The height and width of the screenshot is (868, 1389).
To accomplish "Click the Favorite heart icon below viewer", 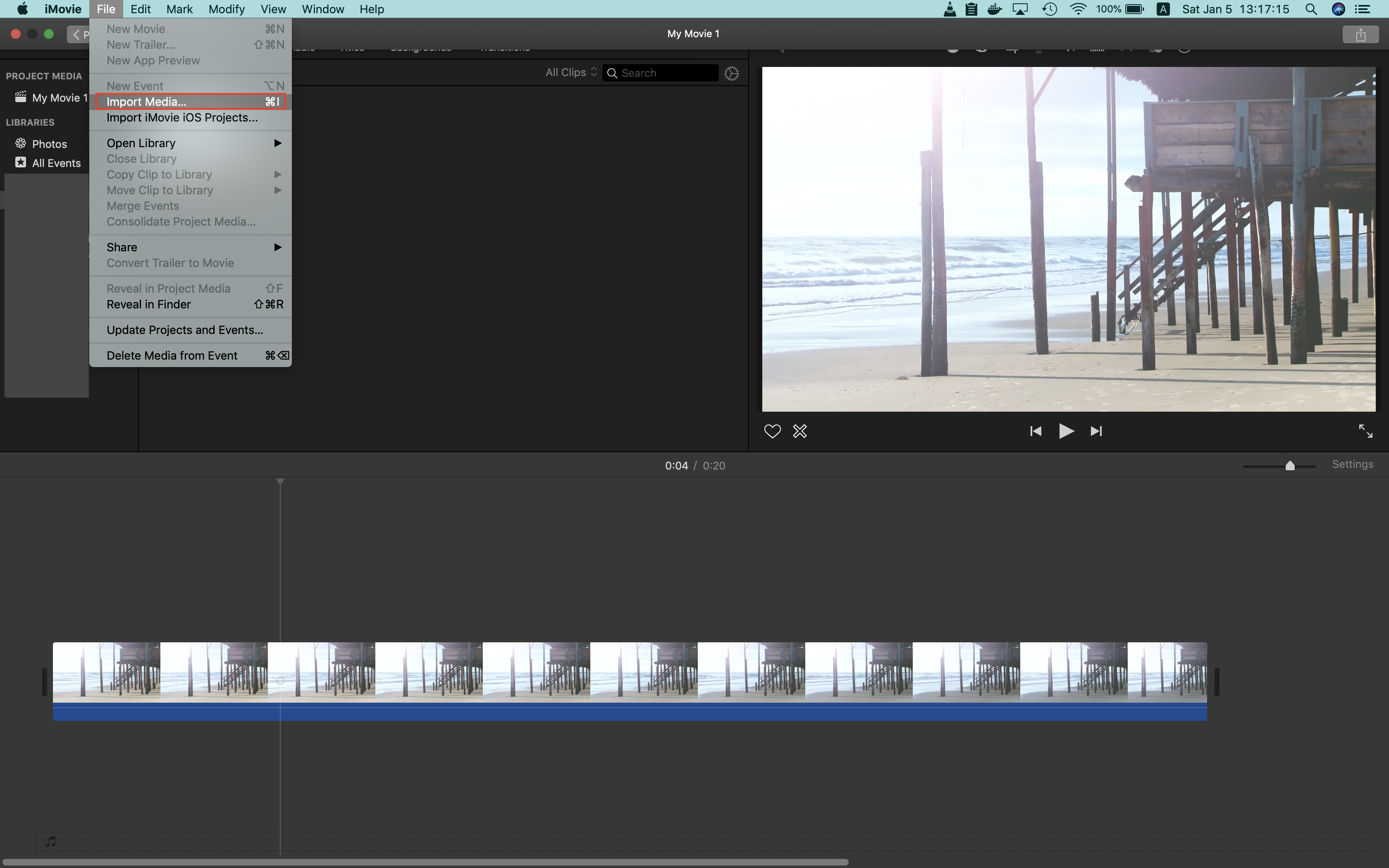I will 773,431.
